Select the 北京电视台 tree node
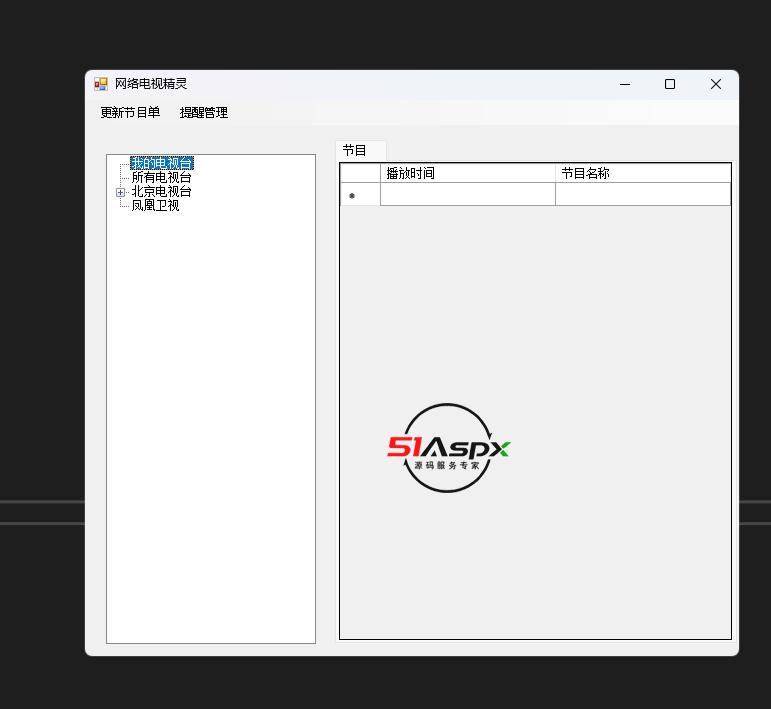Screen dimensions: 771x709 click(x=161, y=192)
